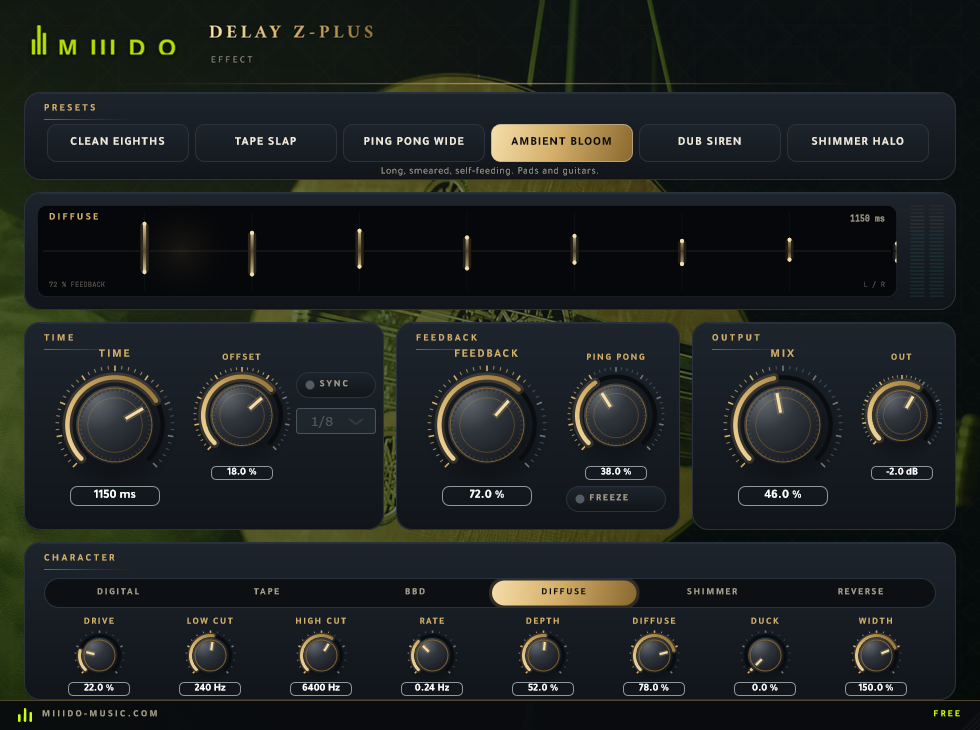The width and height of the screenshot is (980, 730).
Task: Click the preset description text under the presets
Action: click(x=489, y=171)
